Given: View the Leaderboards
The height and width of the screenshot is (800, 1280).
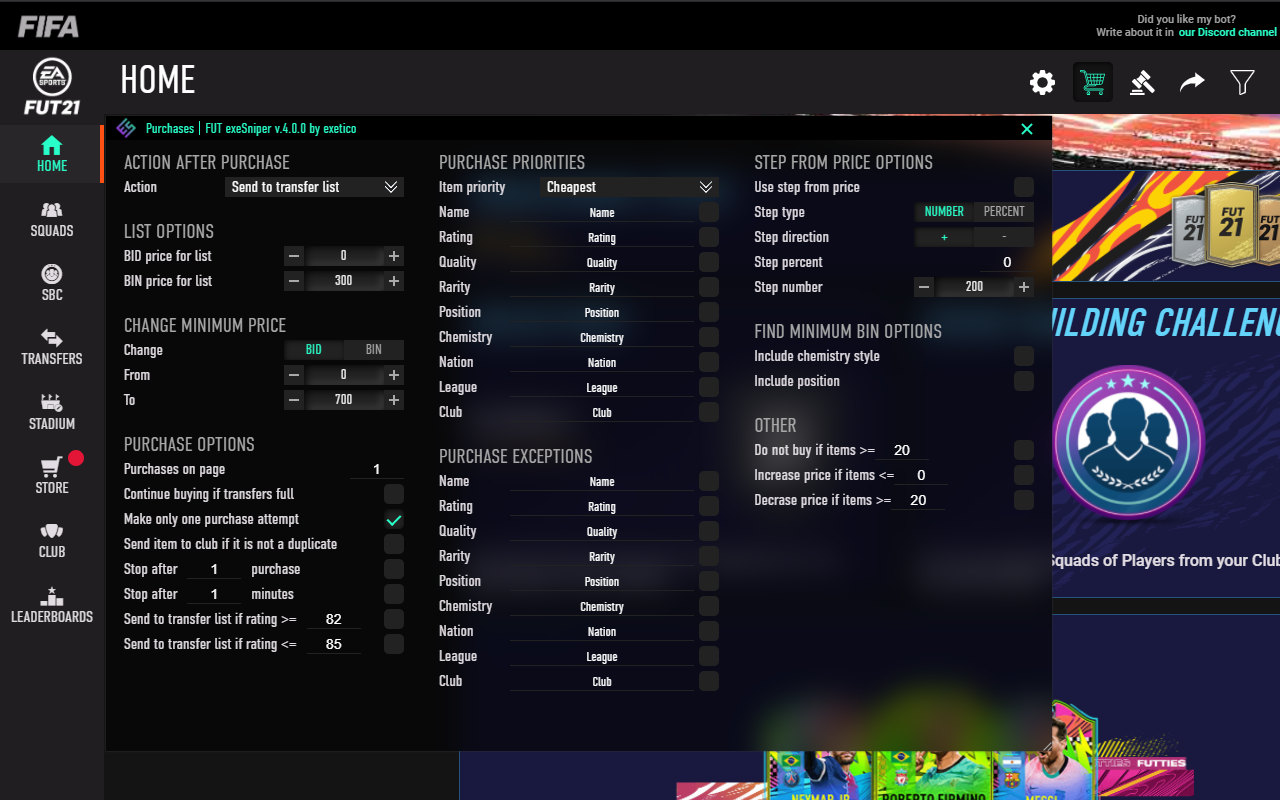Looking at the screenshot, I should click(51, 606).
